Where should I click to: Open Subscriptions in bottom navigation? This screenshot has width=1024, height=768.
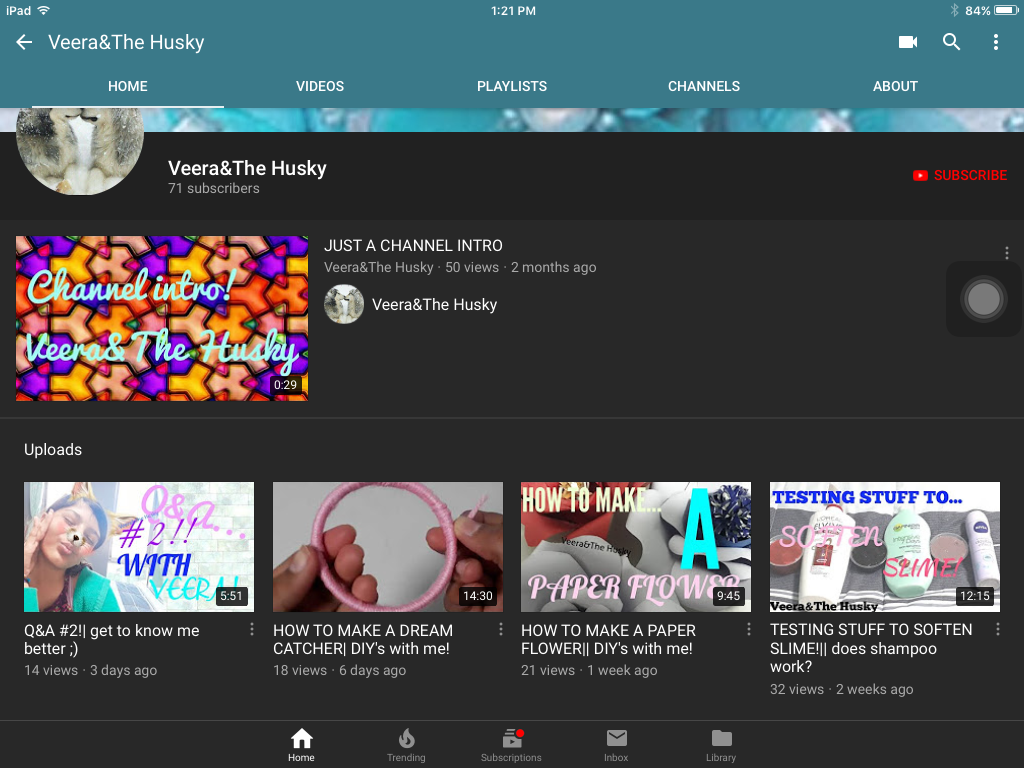tap(511, 745)
